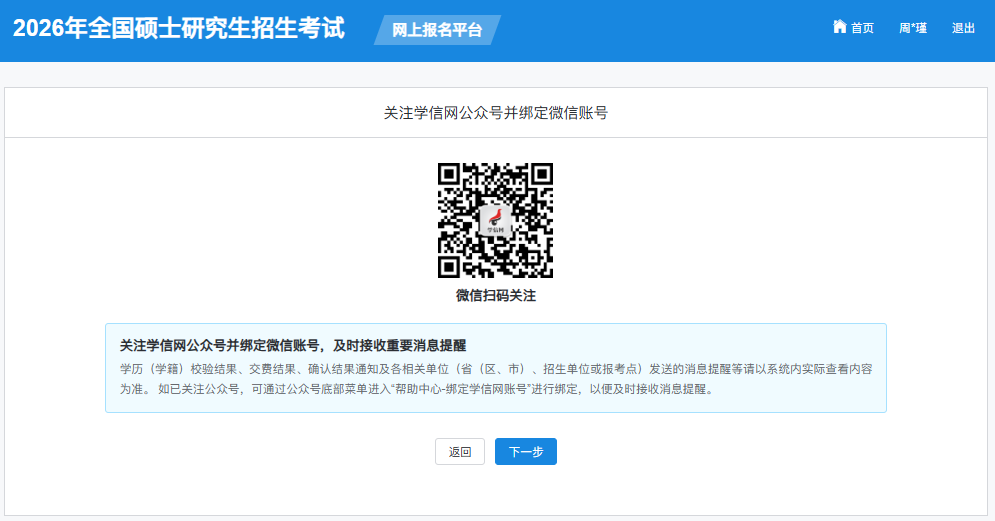995x521 pixels.
Task: Open the 周*瑾 user account link
Action: pyautogui.click(x=912, y=28)
